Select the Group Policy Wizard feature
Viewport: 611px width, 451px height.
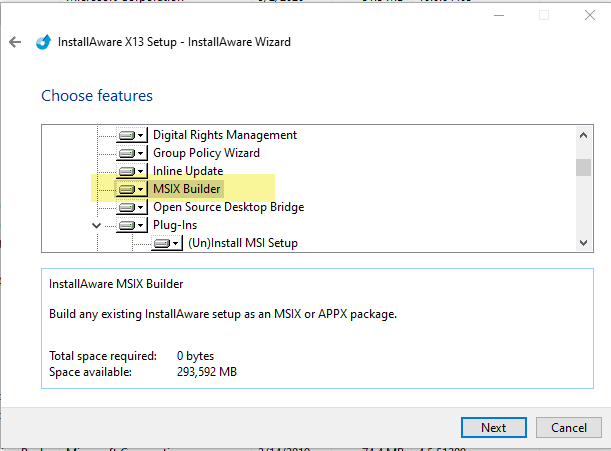pyautogui.click(x=206, y=153)
